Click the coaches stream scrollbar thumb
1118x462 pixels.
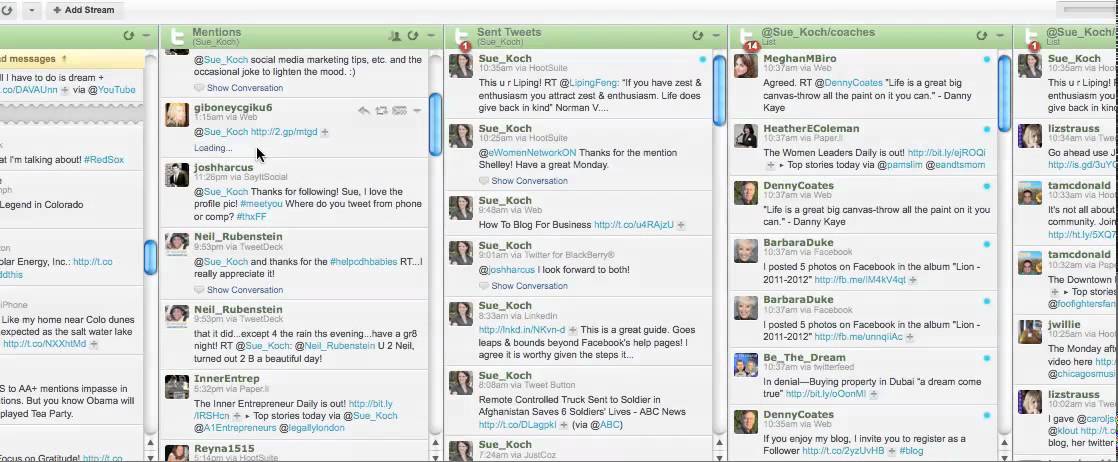pyautogui.click(x=1004, y=93)
